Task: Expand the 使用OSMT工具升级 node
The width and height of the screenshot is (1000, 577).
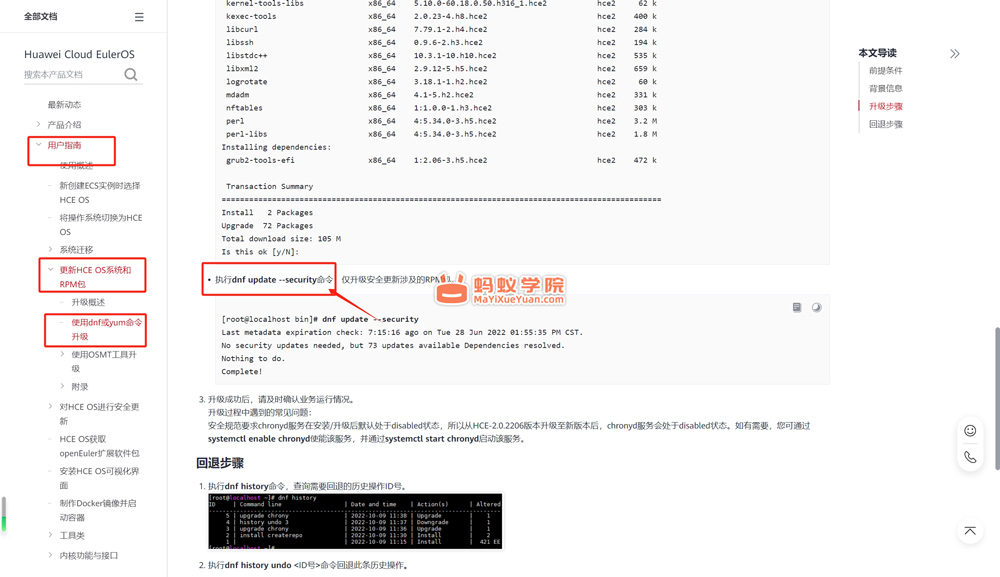Action: point(62,354)
